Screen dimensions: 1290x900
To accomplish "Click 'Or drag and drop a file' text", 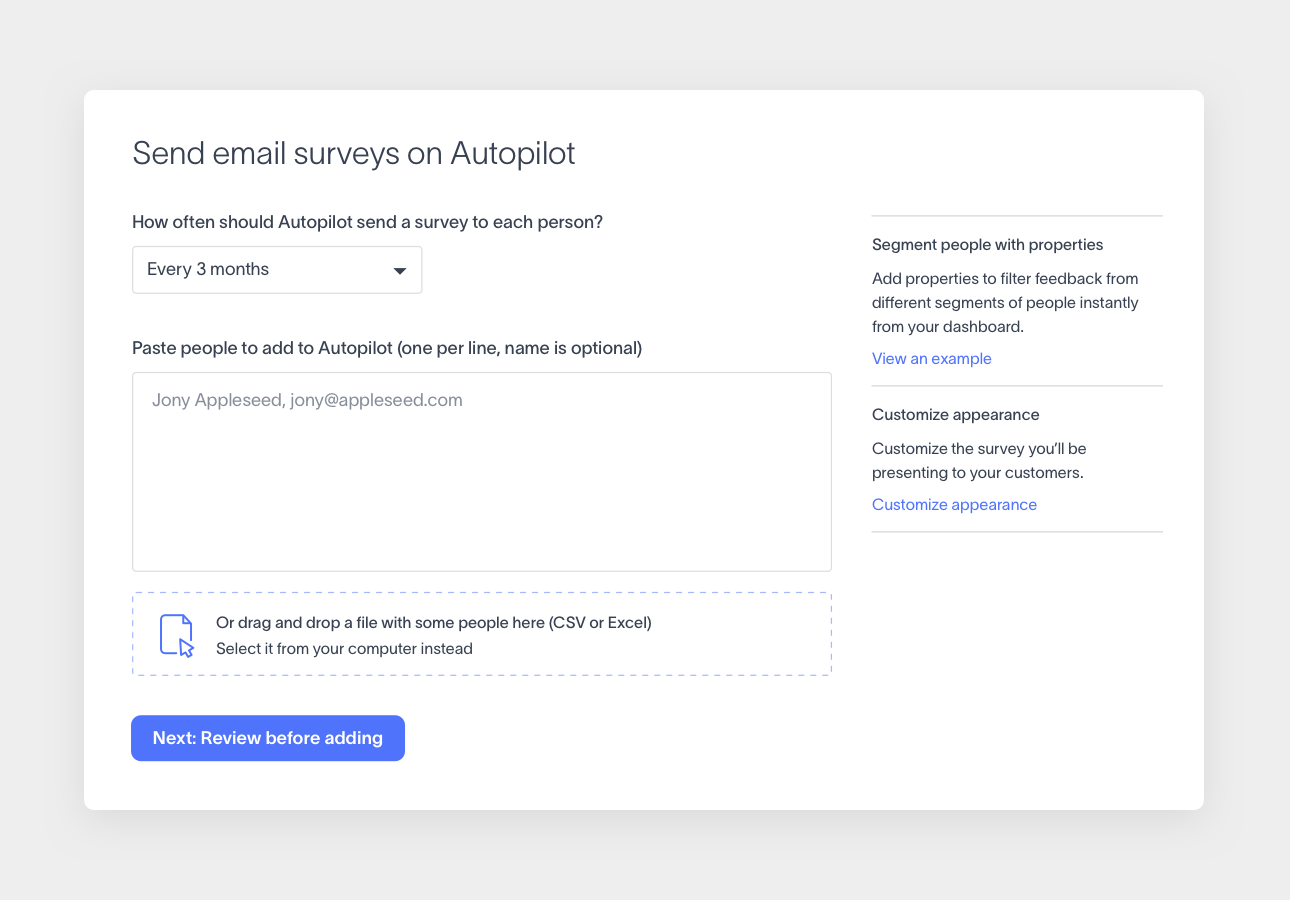I will 434,623.
